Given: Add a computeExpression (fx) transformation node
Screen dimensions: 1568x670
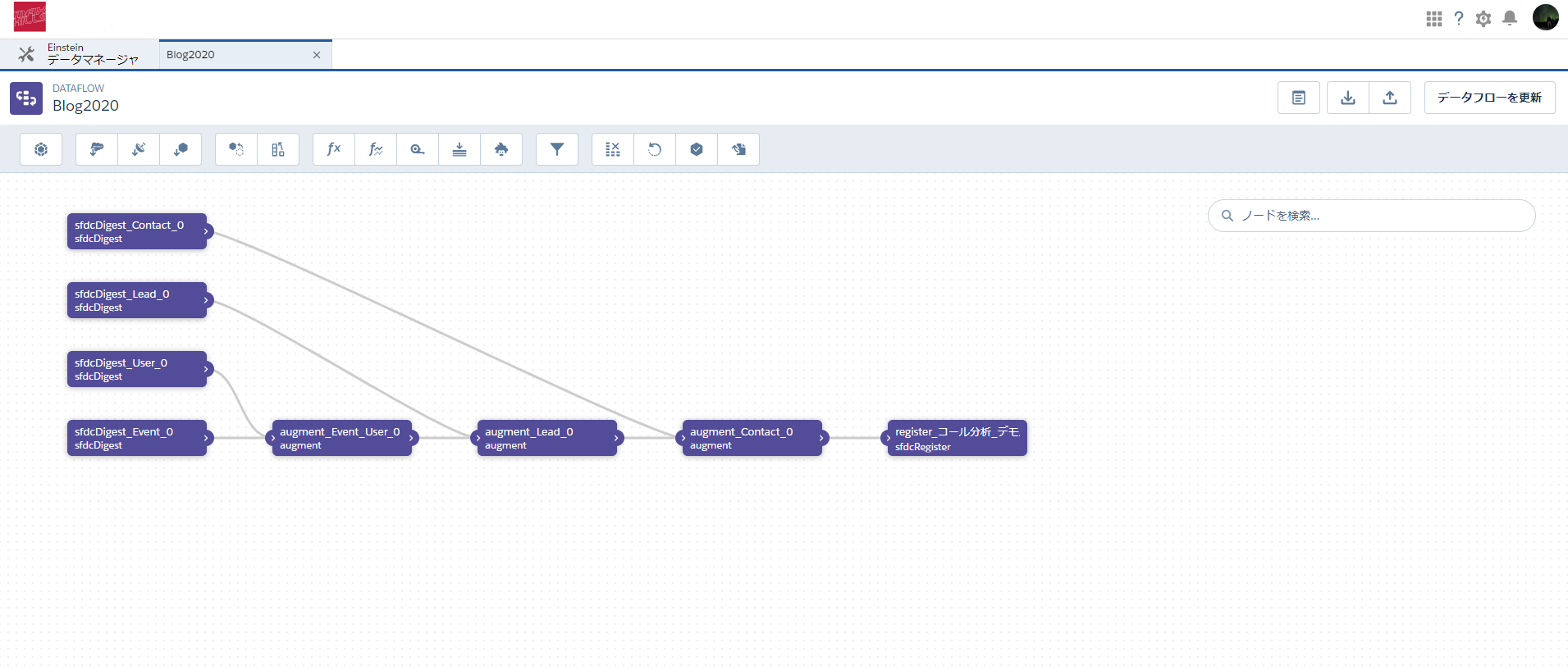Looking at the screenshot, I should (334, 149).
